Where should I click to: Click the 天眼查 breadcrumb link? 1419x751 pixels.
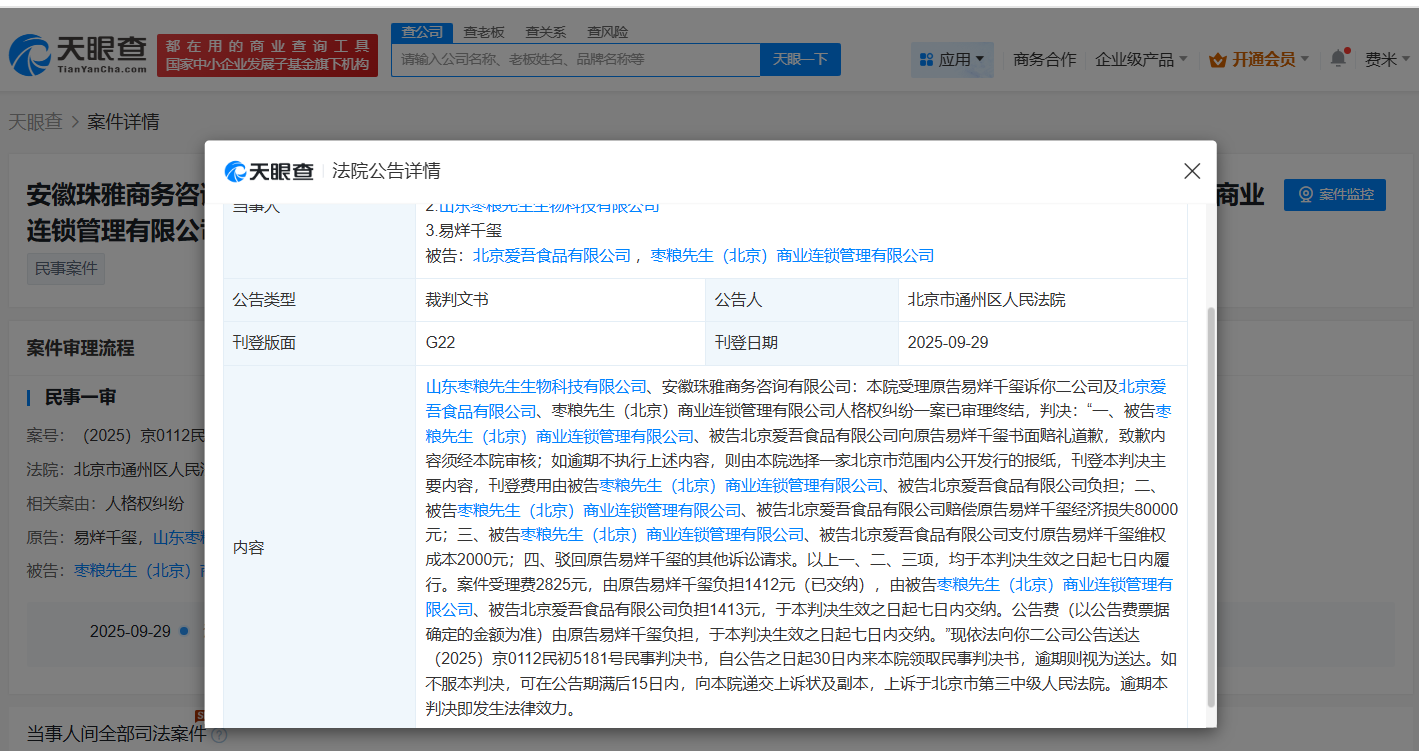tap(35, 122)
